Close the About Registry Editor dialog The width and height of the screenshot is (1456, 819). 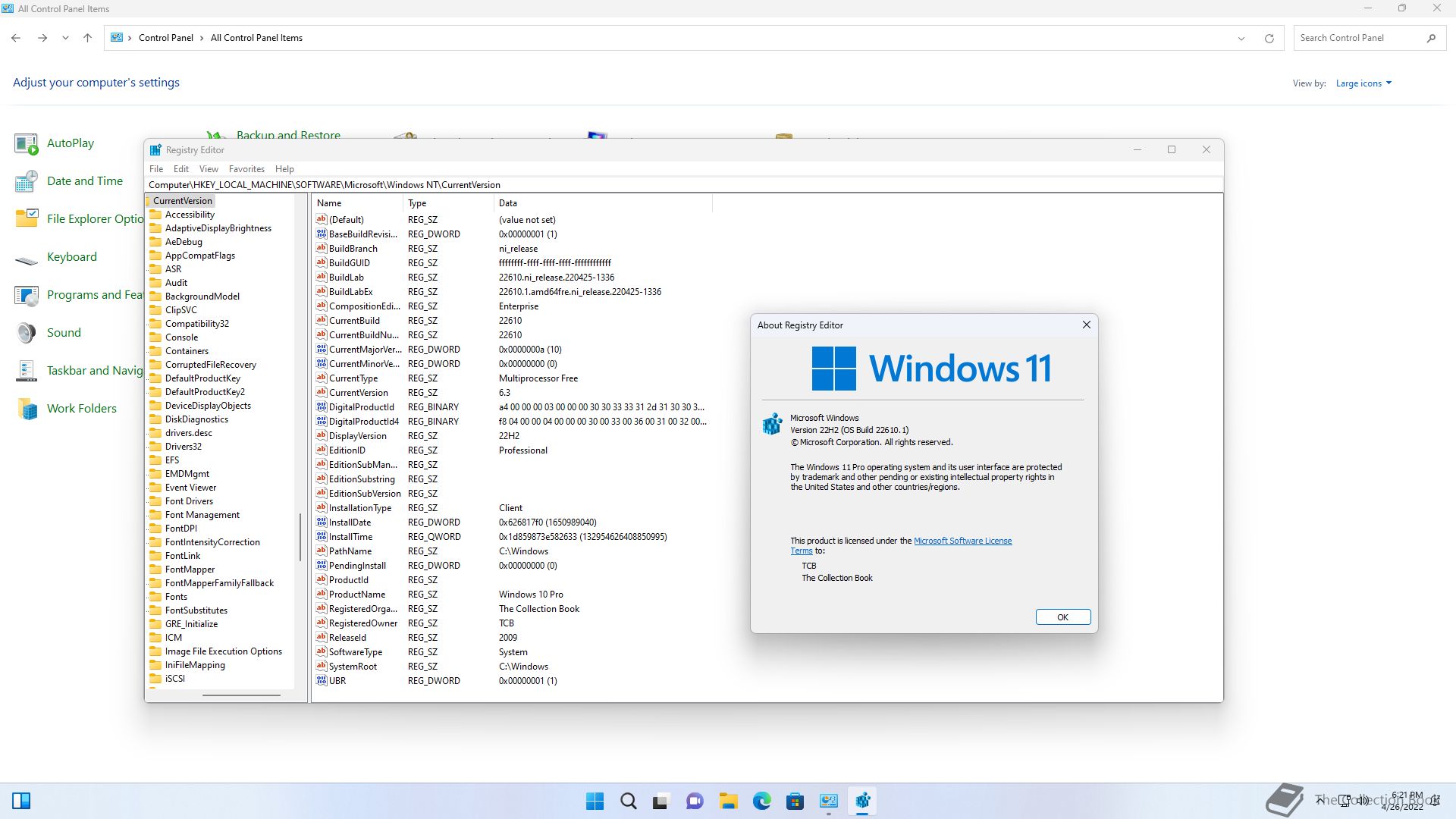pyautogui.click(x=1086, y=325)
